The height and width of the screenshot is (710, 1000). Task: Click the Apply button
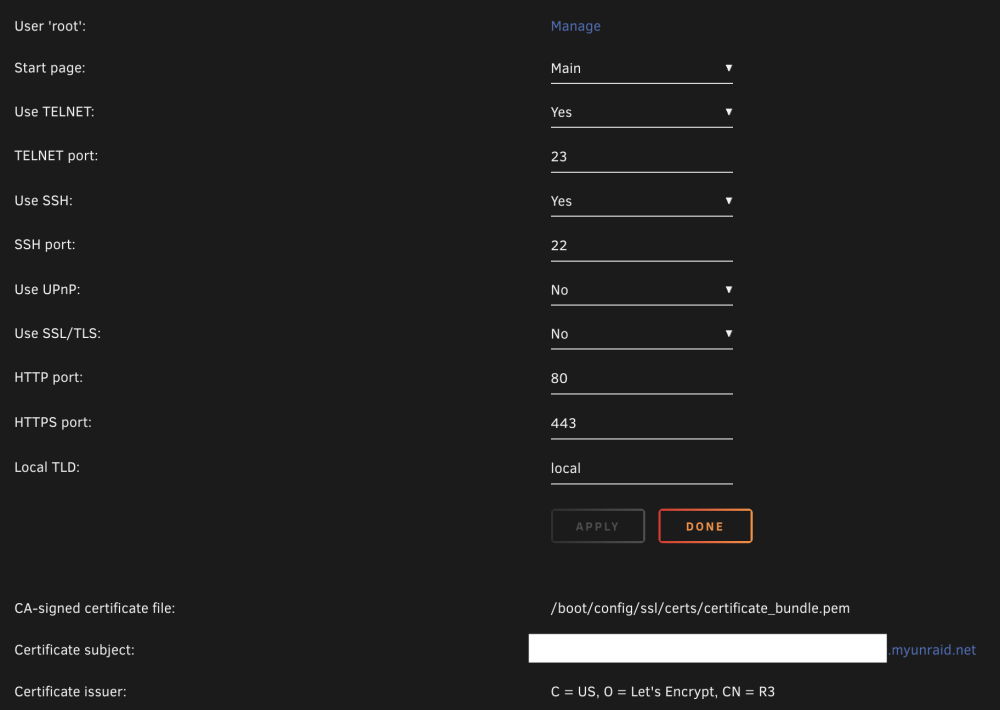[598, 526]
